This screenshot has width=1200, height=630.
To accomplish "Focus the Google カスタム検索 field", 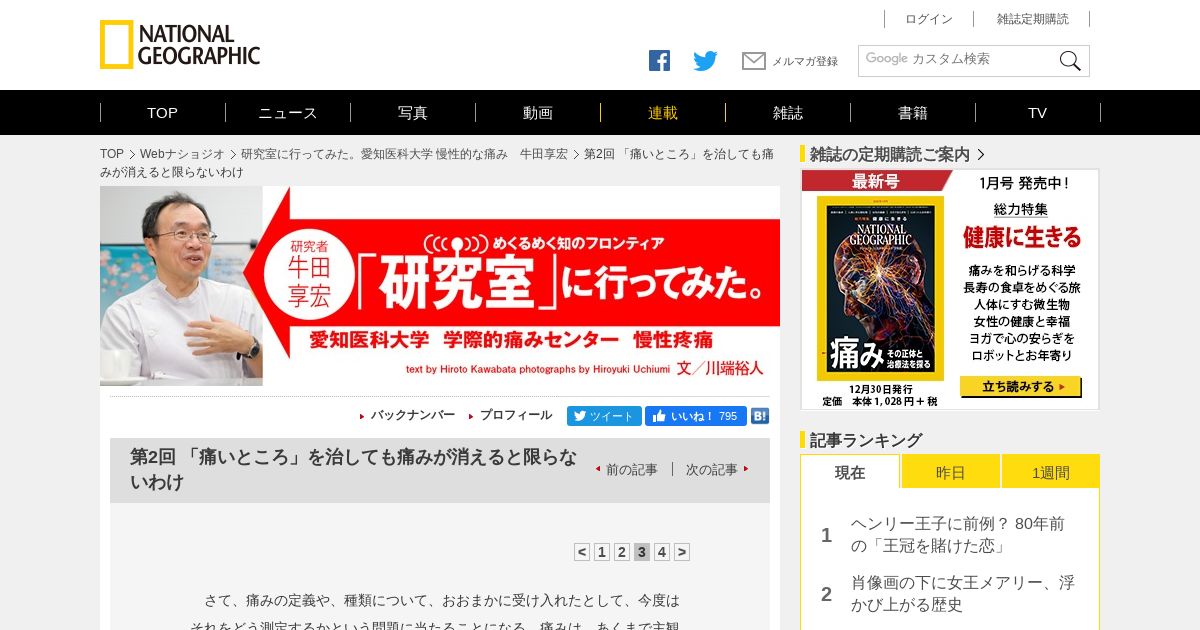I will pos(958,60).
